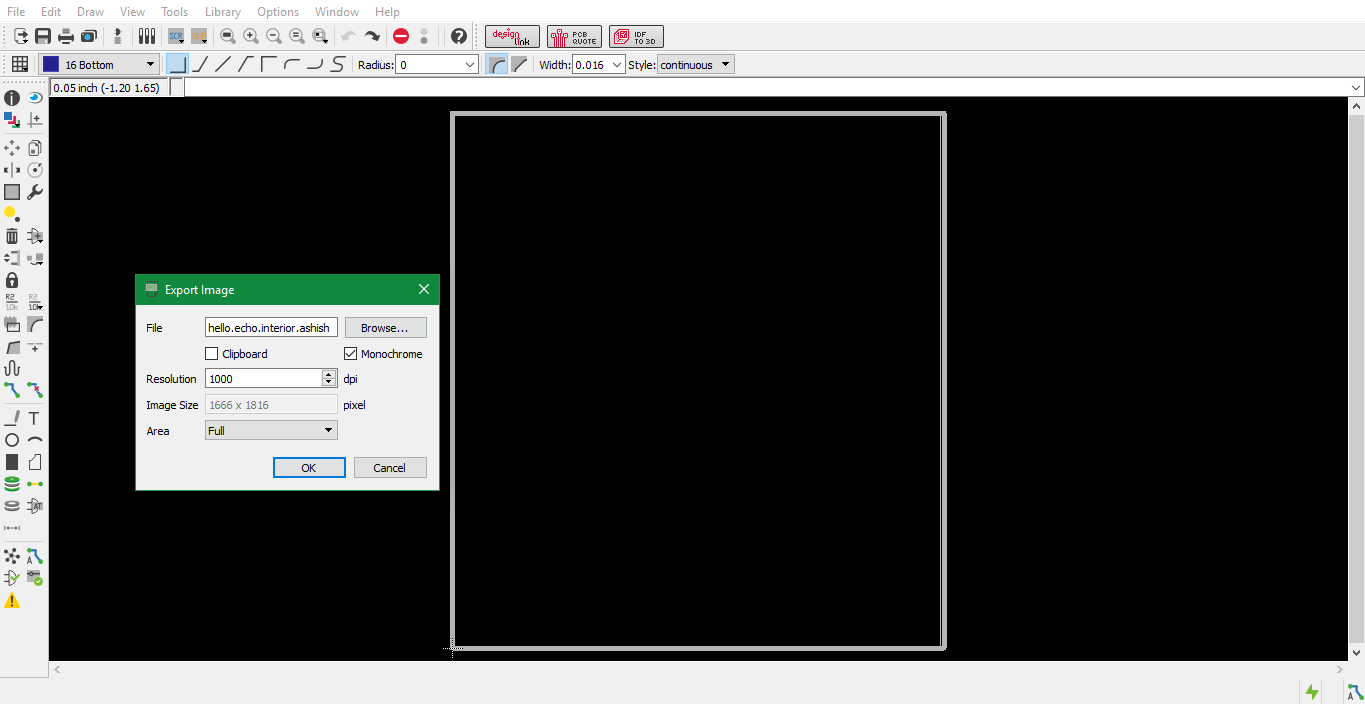Click the design link button
This screenshot has width=1365, height=704.
(512, 37)
